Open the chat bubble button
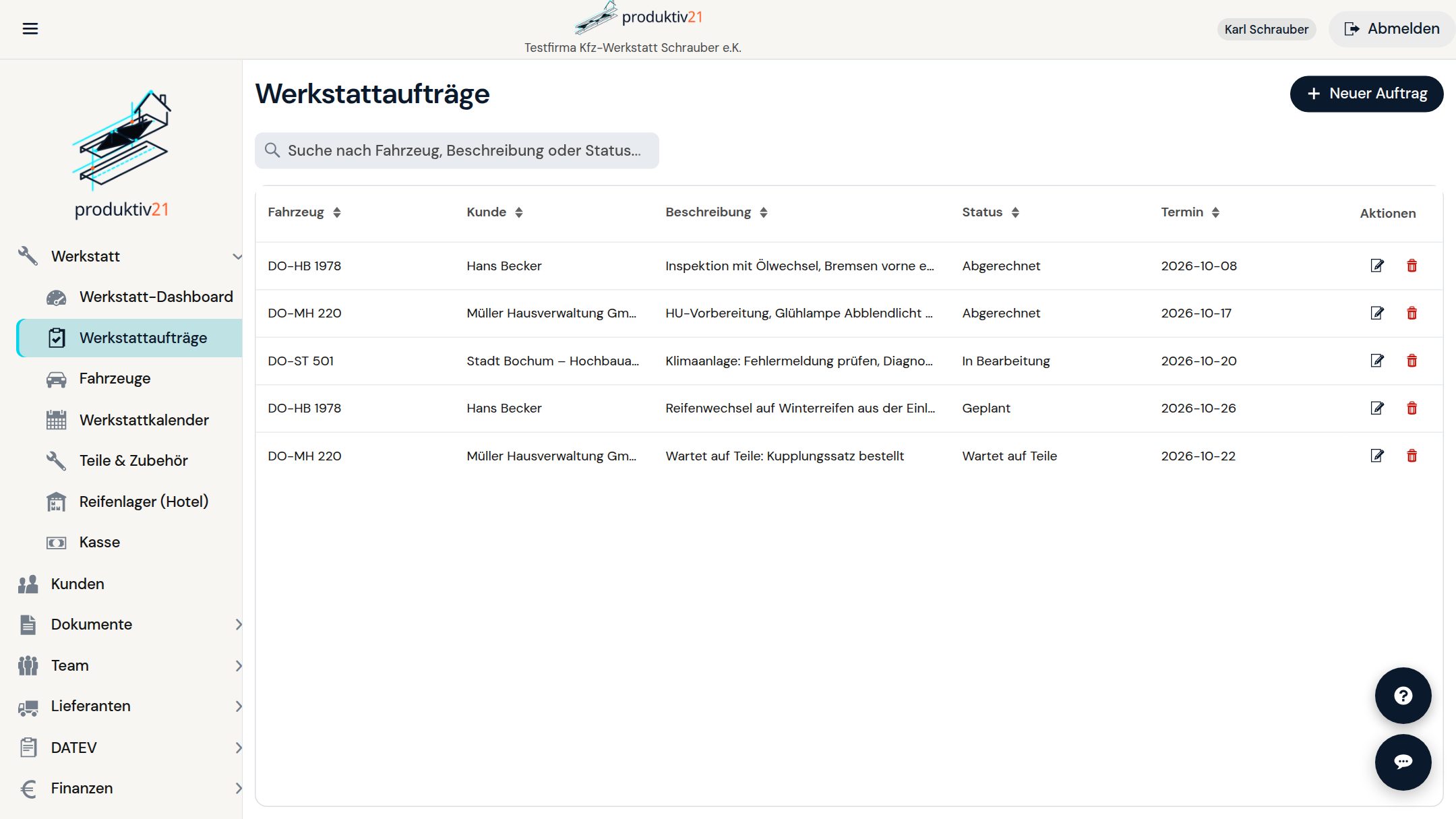 [1403, 762]
